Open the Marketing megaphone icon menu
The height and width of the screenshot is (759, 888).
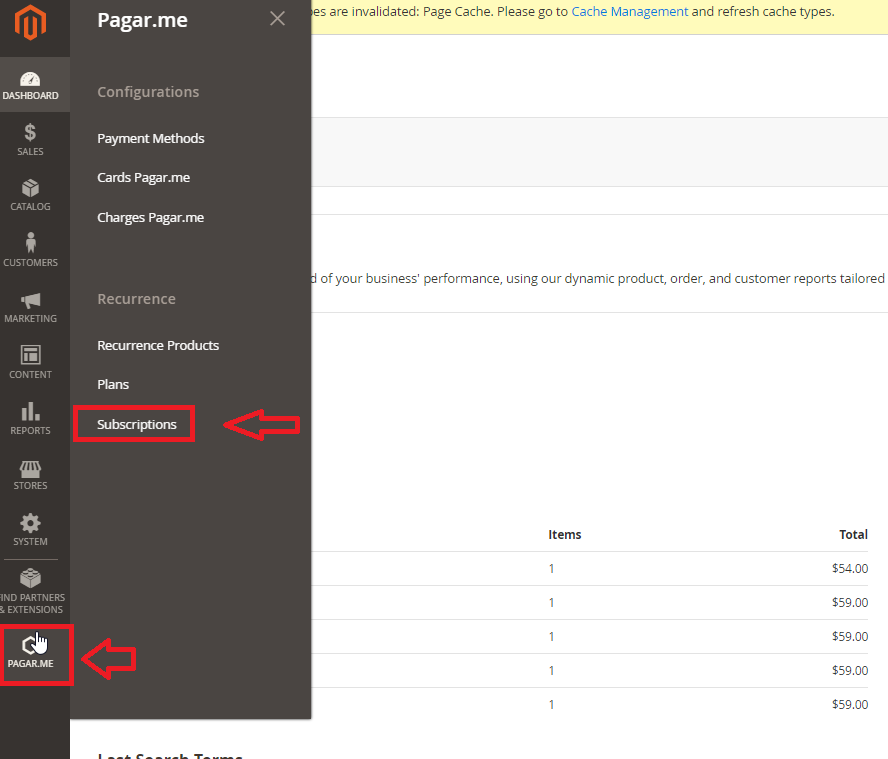click(31, 307)
